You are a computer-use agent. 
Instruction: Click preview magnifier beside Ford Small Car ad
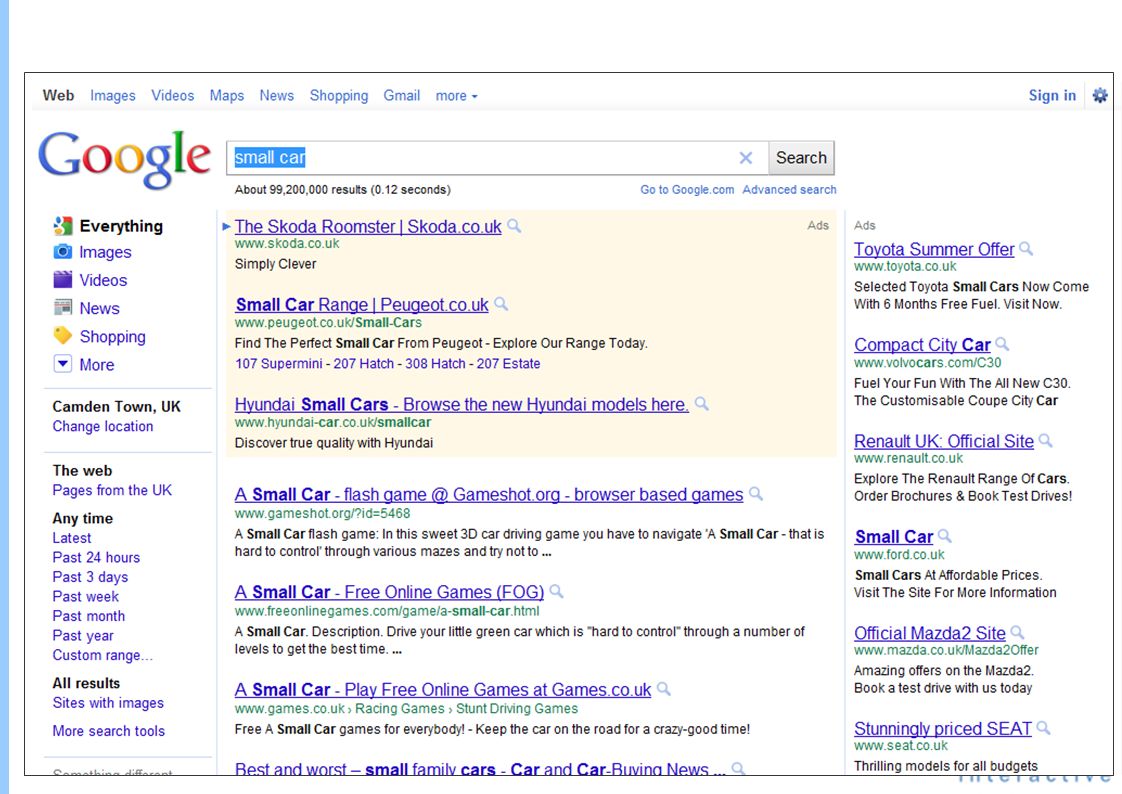[x=945, y=536]
